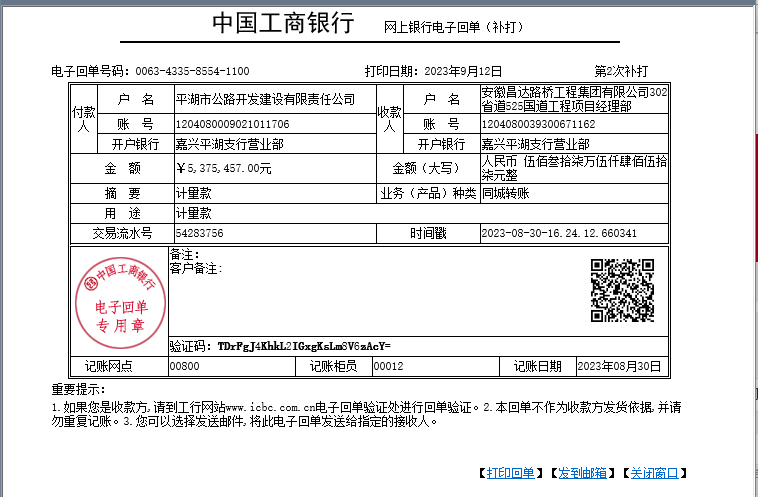Image resolution: width=758 pixels, height=497 pixels.
Task: Click the QR code image
Action: point(621,290)
